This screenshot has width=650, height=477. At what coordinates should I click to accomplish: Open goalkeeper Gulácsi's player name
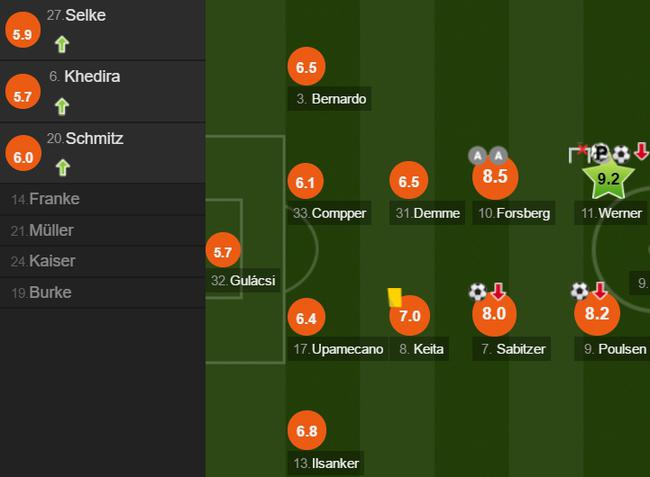(x=251, y=281)
